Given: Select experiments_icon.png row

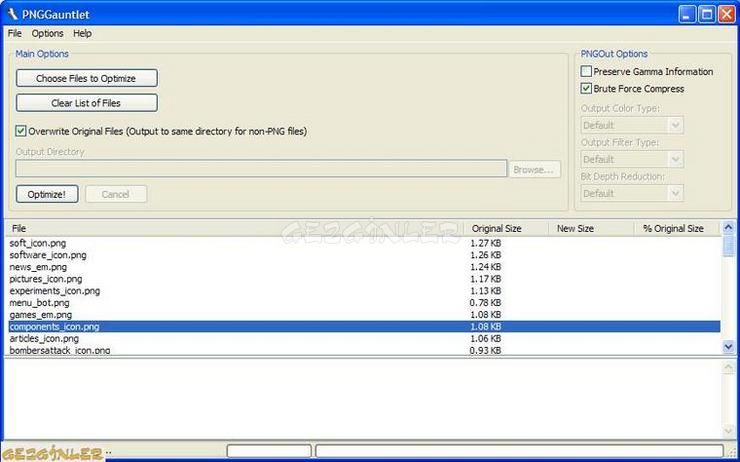Looking at the screenshot, I should click(x=364, y=291).
